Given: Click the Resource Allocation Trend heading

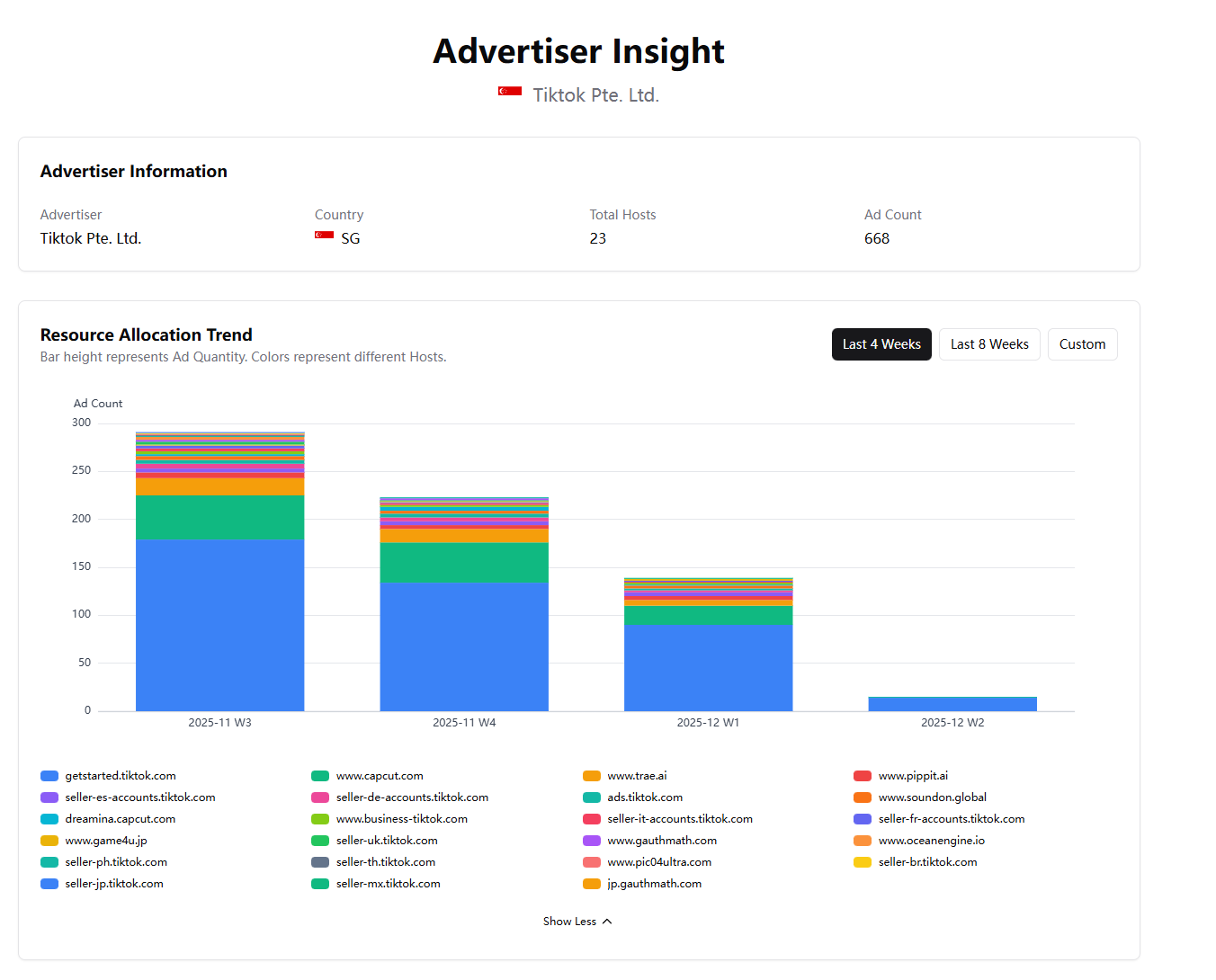Looking at the screenshot, I should (x=147, y=334).
